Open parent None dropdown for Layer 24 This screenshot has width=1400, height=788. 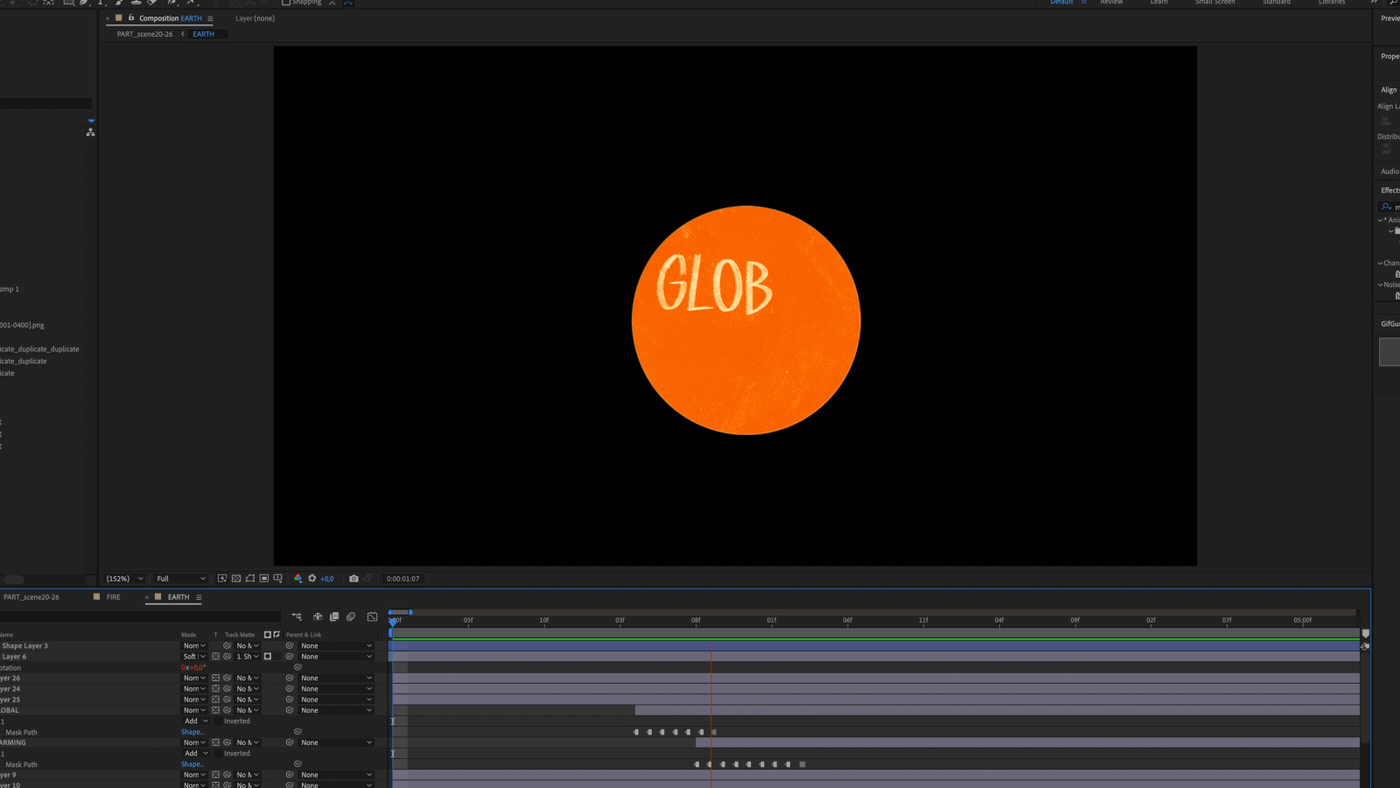click(336, 689)
